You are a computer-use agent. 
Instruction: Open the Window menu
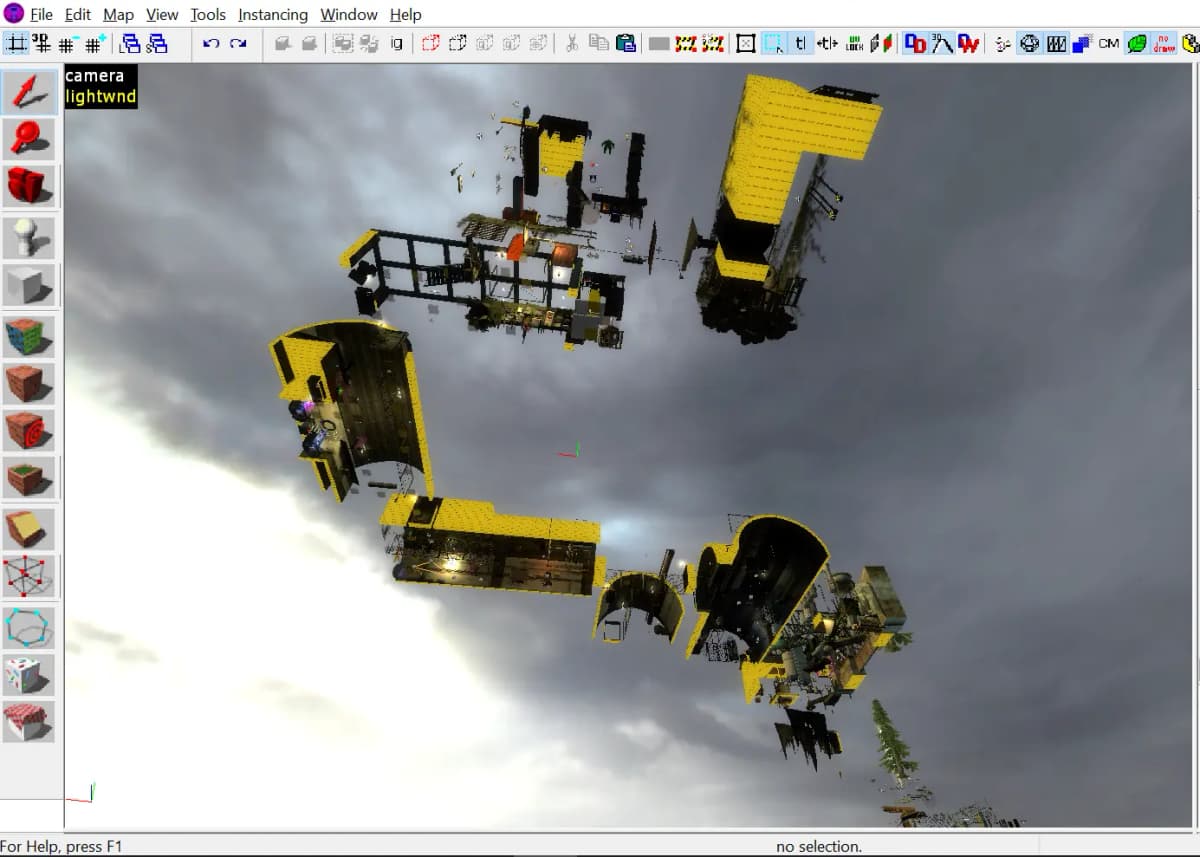click(349, 15)
